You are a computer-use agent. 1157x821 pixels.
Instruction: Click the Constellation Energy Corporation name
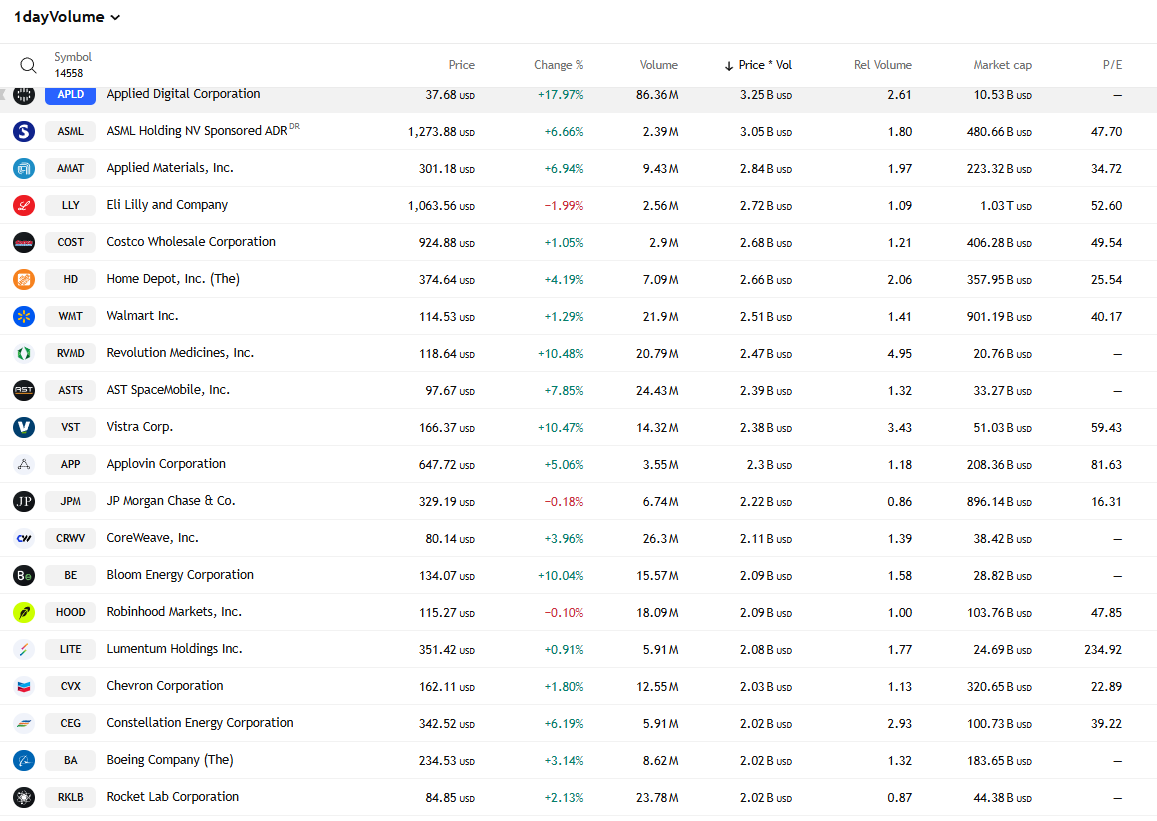pyautogui.click(x=200, y=723)
